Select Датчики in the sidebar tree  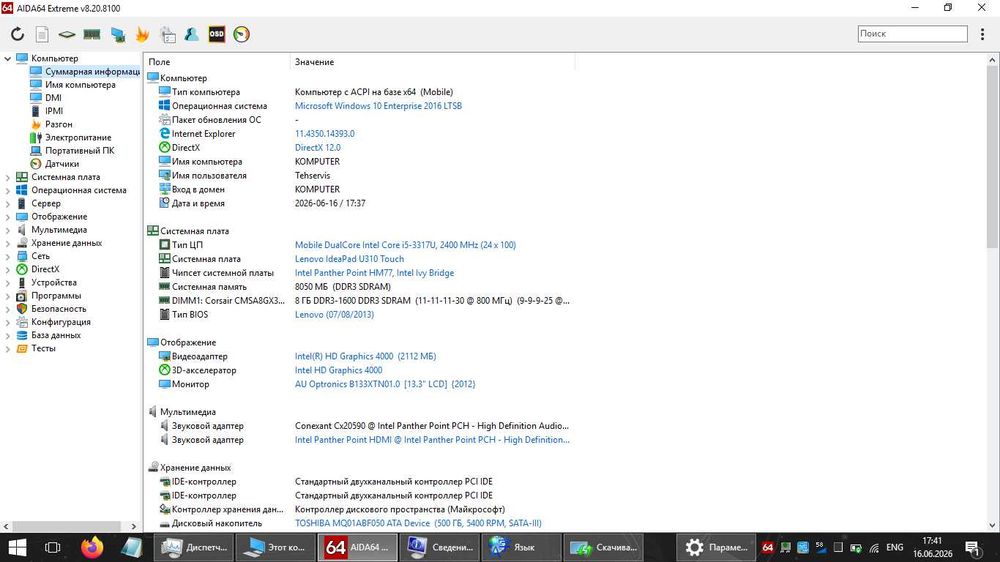62,164
